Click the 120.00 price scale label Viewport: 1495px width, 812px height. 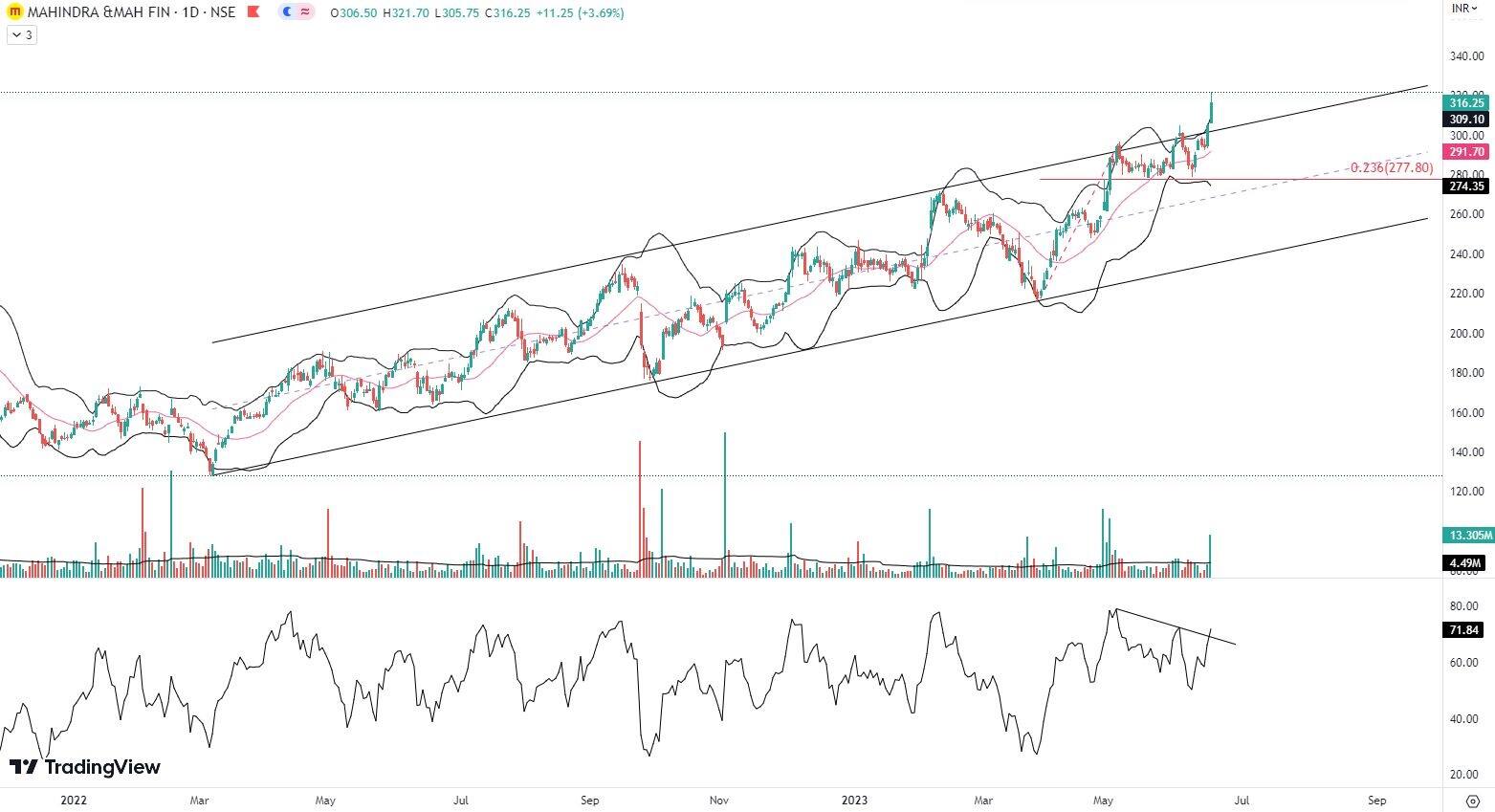pos(1466,492)
